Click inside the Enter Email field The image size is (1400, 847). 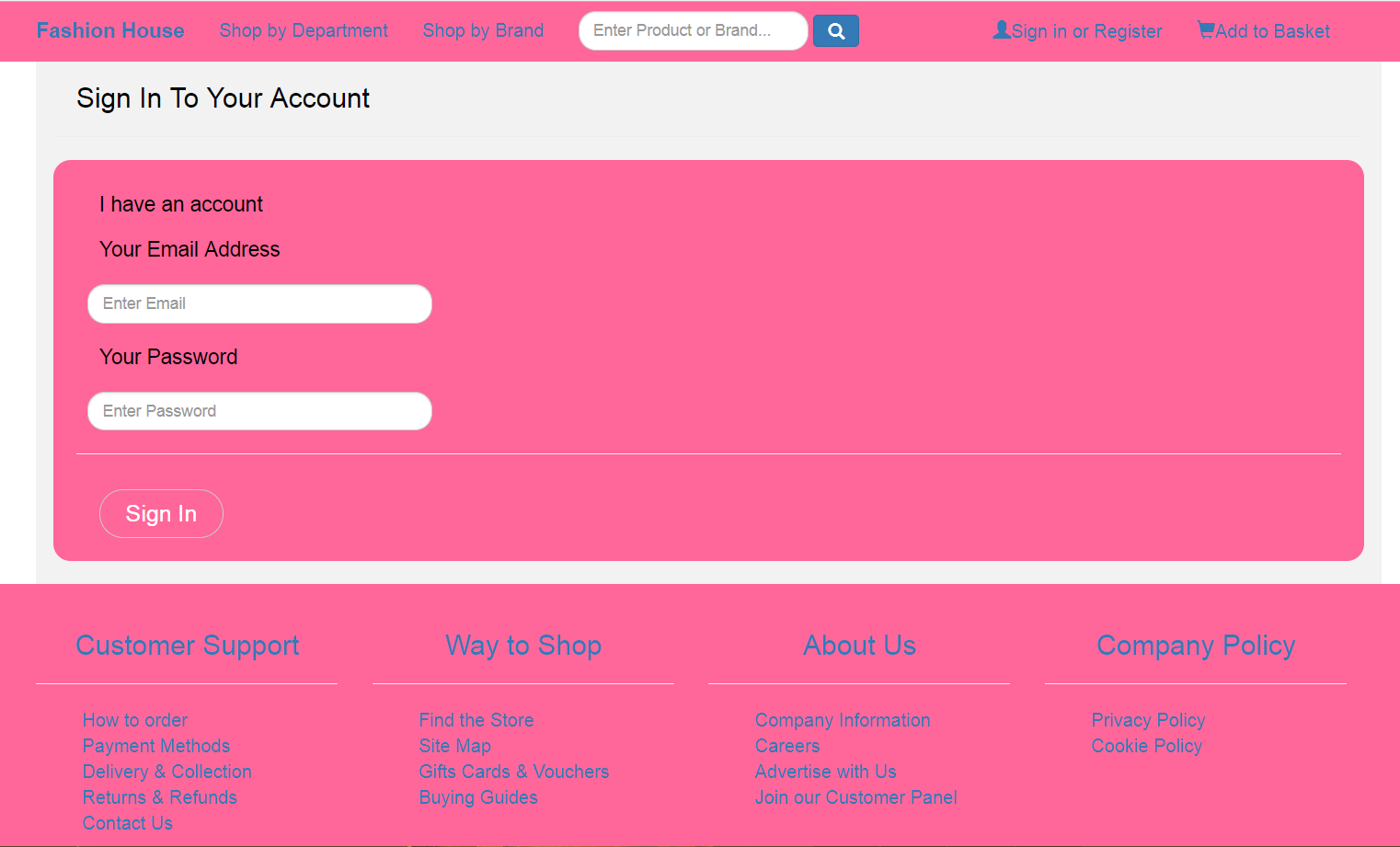pos(258,303)
